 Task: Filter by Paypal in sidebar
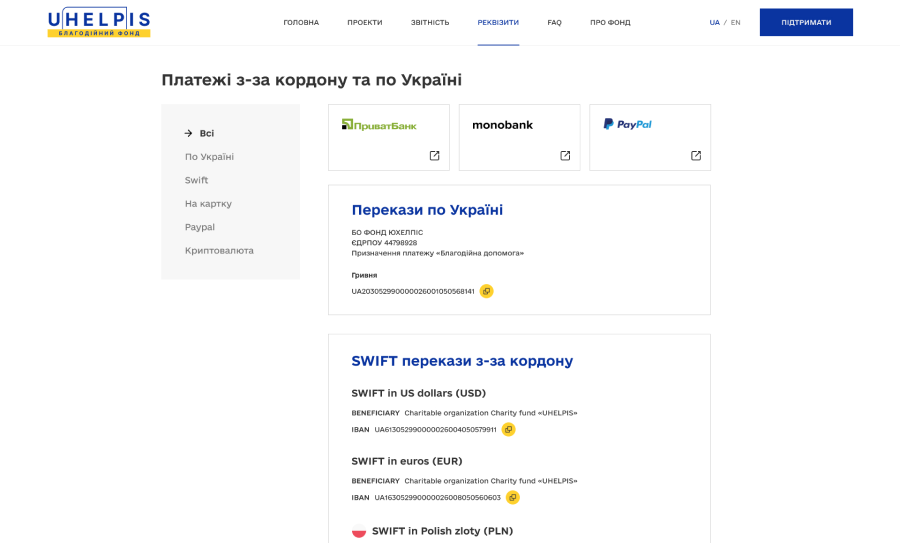[200, 227]
